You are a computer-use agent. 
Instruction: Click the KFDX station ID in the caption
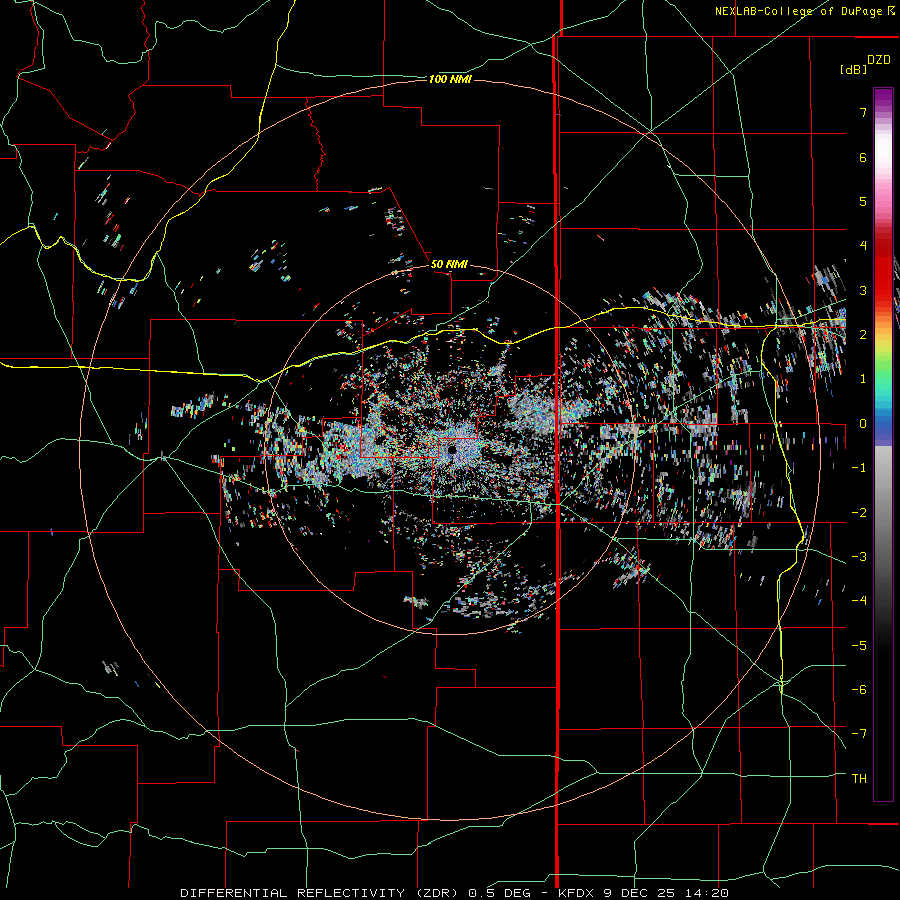576,893
